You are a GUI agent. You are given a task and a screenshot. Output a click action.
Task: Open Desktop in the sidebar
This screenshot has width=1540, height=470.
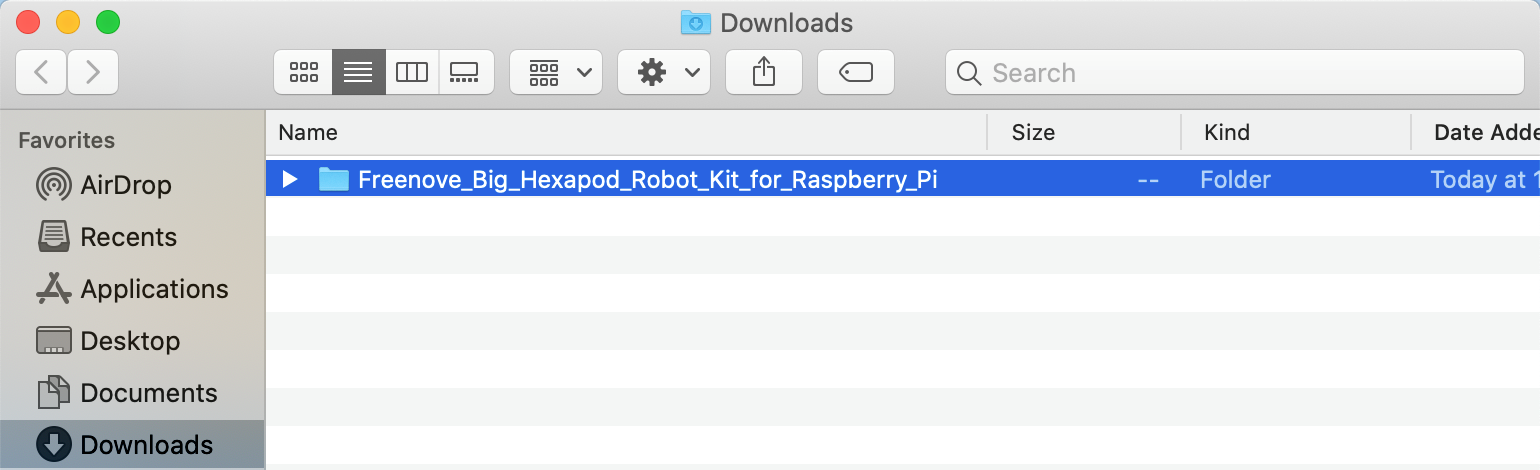pos(130,341)
